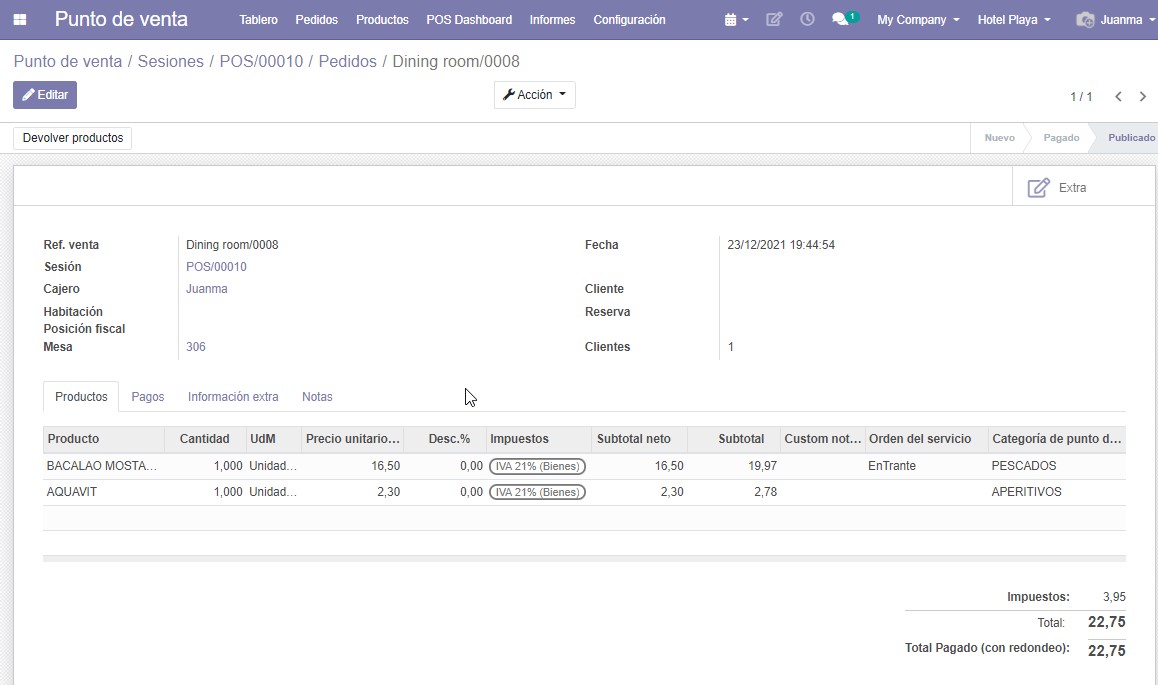
Task: Open POS Dashboard menu
Action: click(x=469, y=20)
